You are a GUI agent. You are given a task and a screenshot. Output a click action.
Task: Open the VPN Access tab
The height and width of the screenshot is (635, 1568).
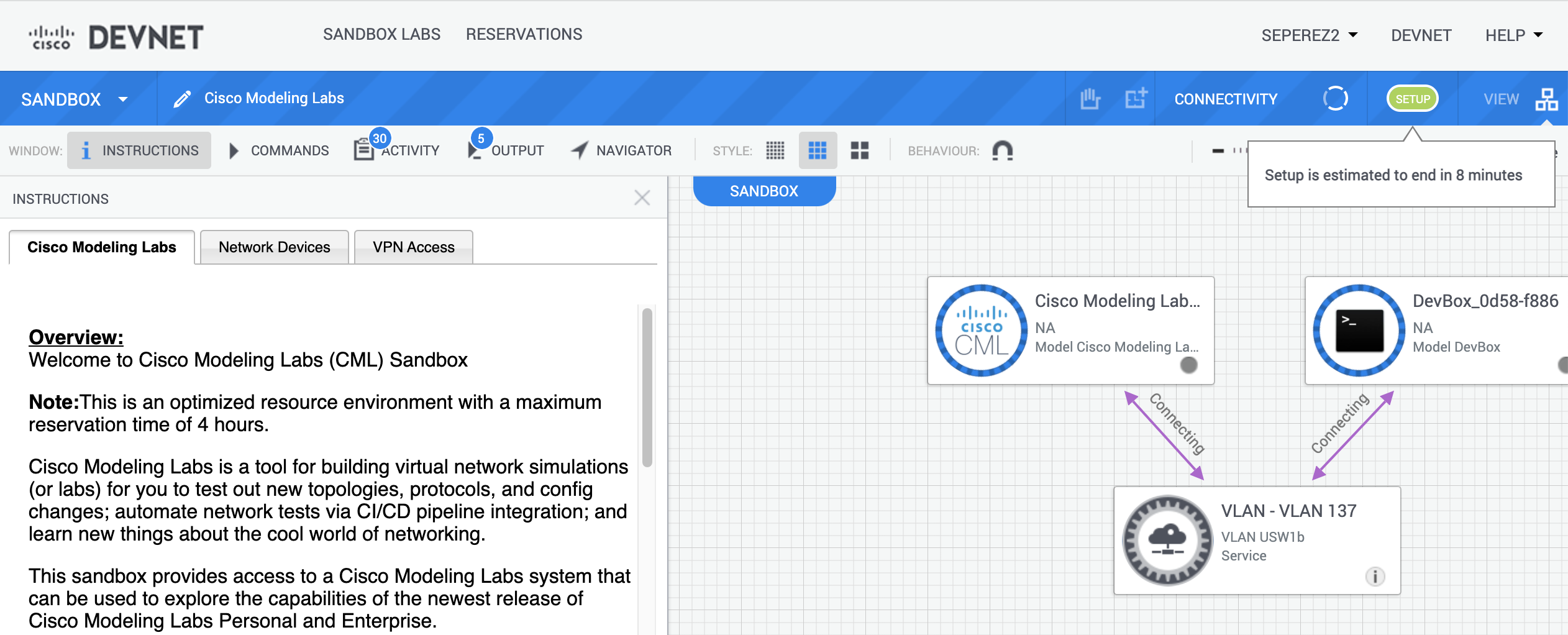coord(413,247)
